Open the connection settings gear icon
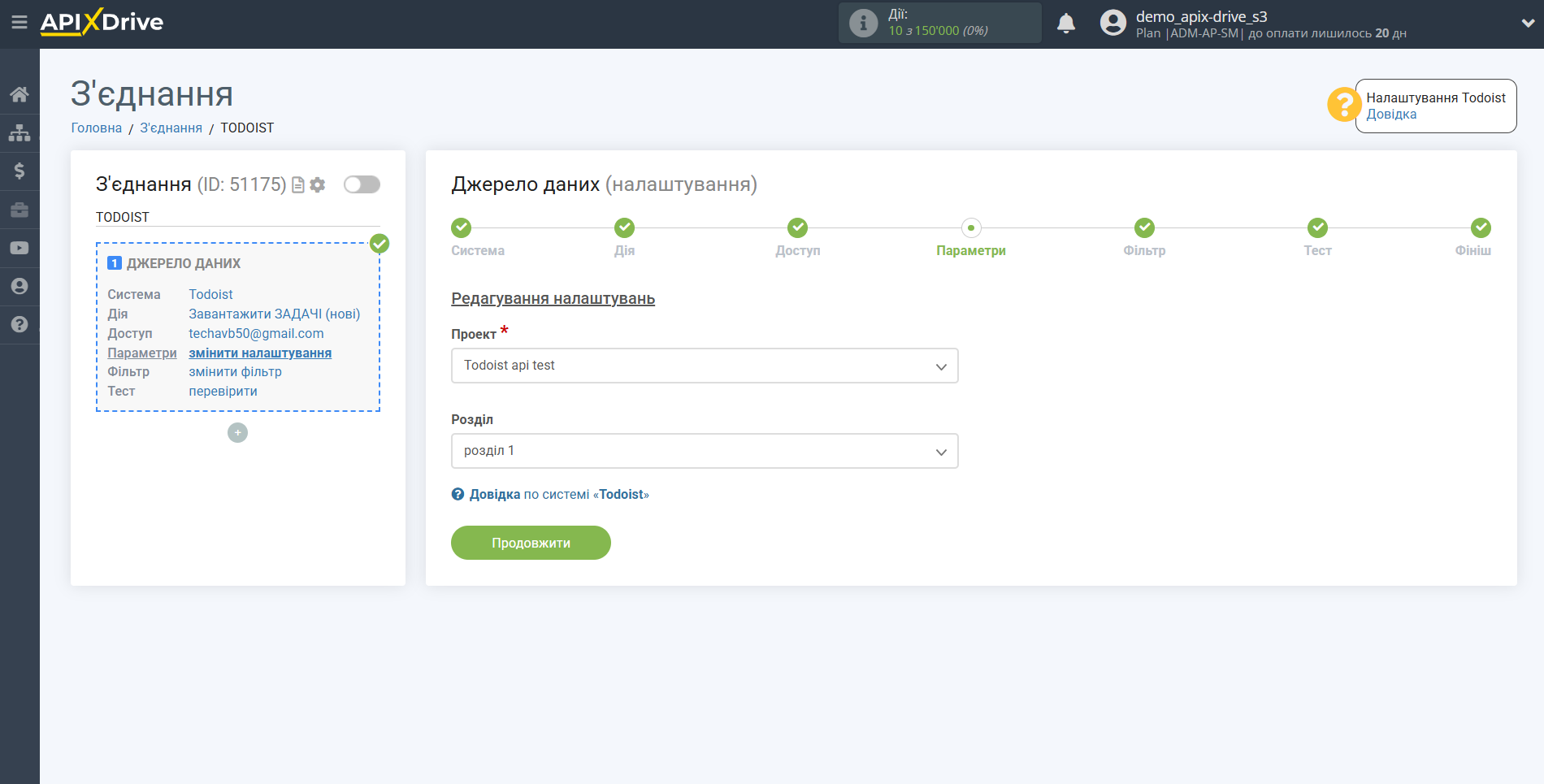The height and width of the screenshot is (784, 1544). pos(318,185)
